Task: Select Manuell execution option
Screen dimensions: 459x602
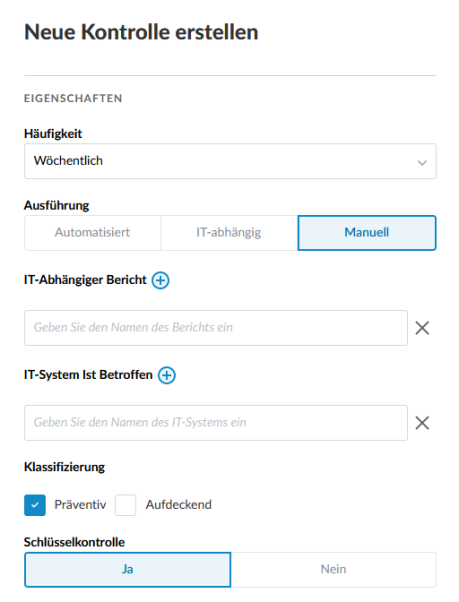Action: 367,233
